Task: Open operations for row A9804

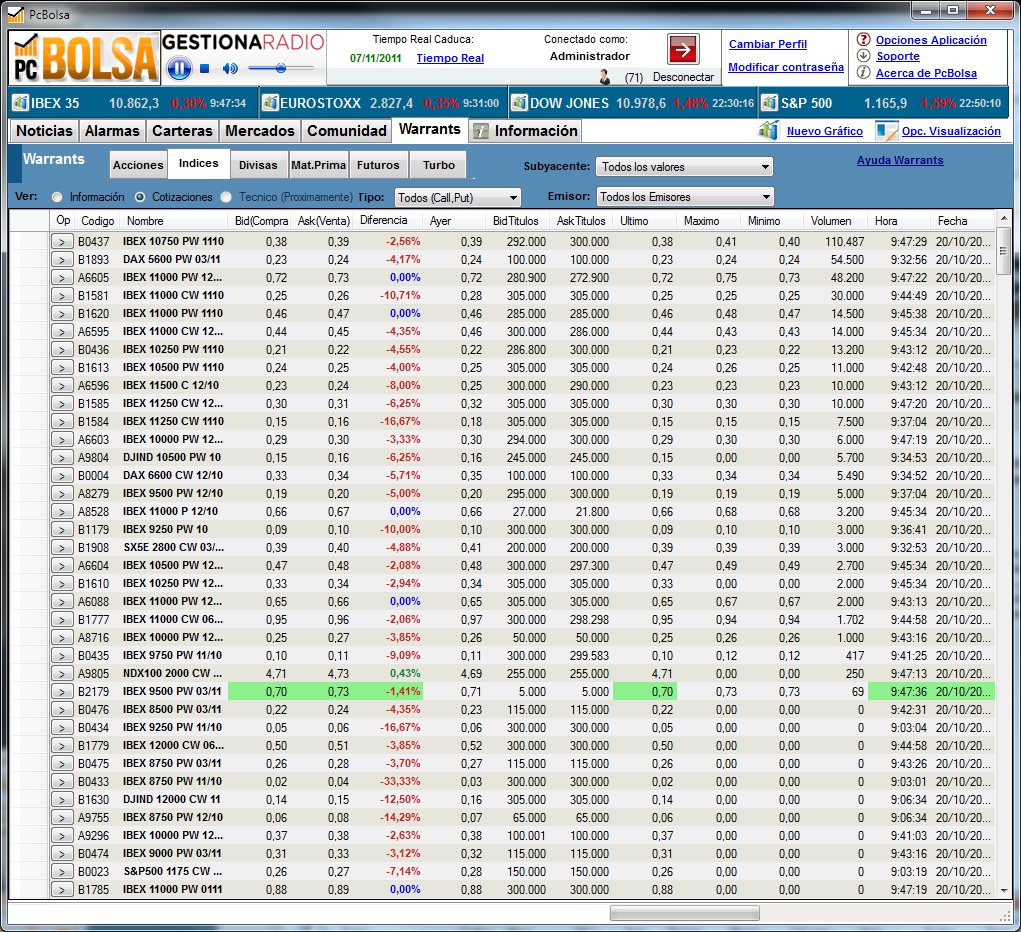Action: [x=63, y=458]
